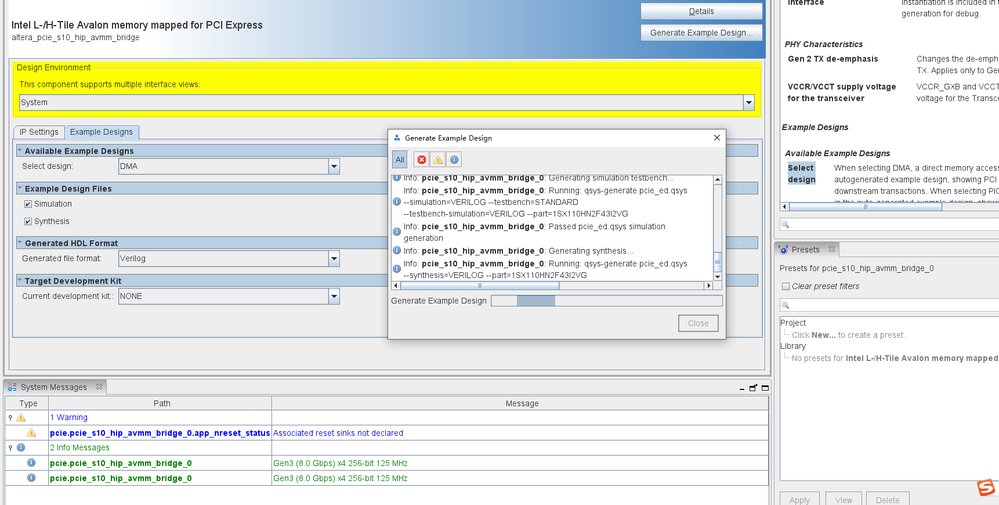Uncheck the Synthesis checkbox
The width and height of the screenshot is (999, 505).
point(29,222)
